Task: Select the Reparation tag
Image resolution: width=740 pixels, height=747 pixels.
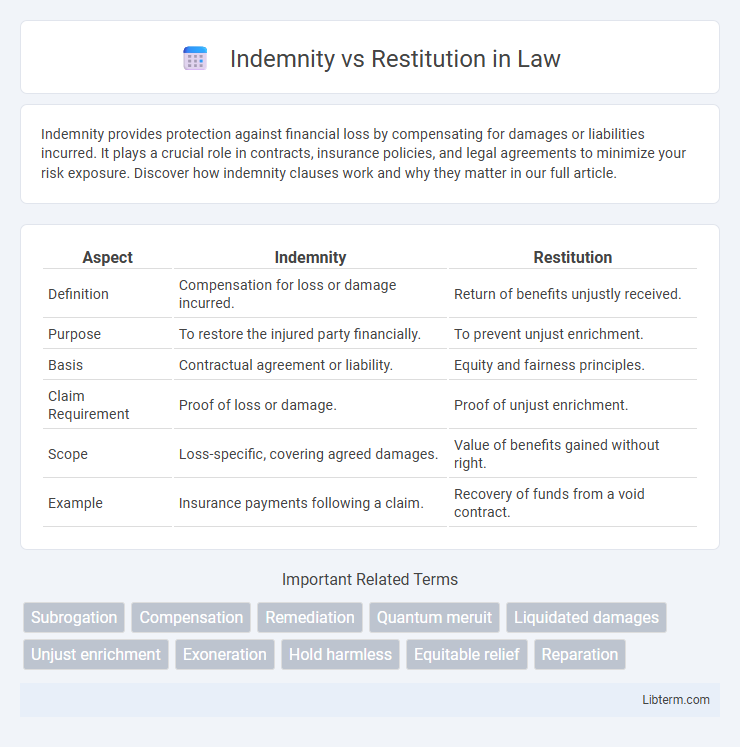Action: (x=579, y=655)
